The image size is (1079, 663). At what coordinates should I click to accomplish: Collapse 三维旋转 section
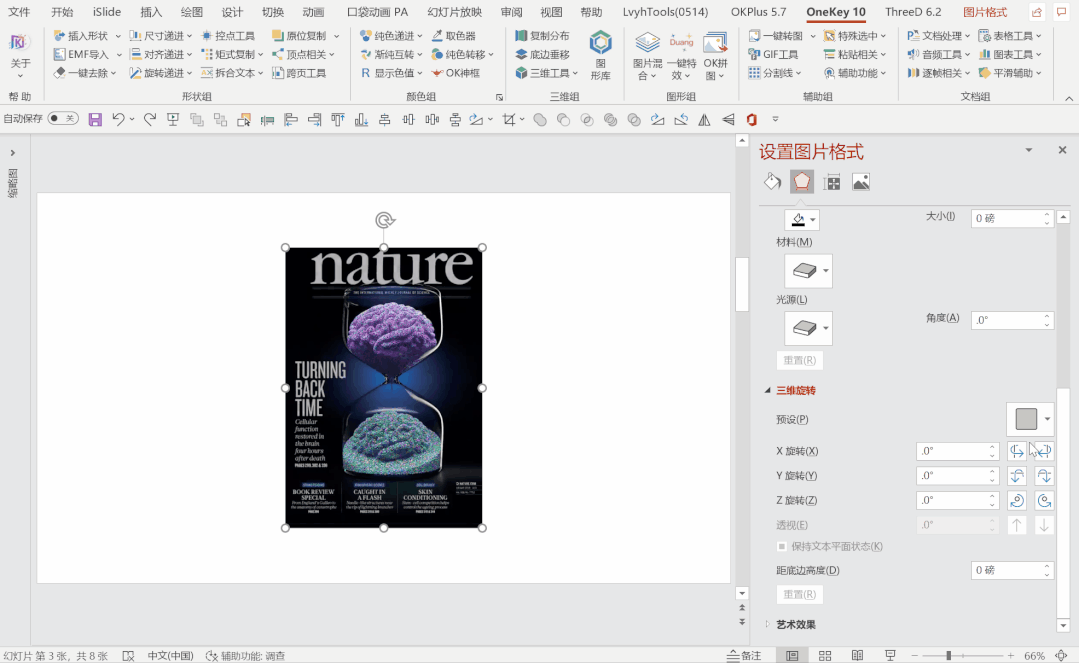[x=768, y=390]
